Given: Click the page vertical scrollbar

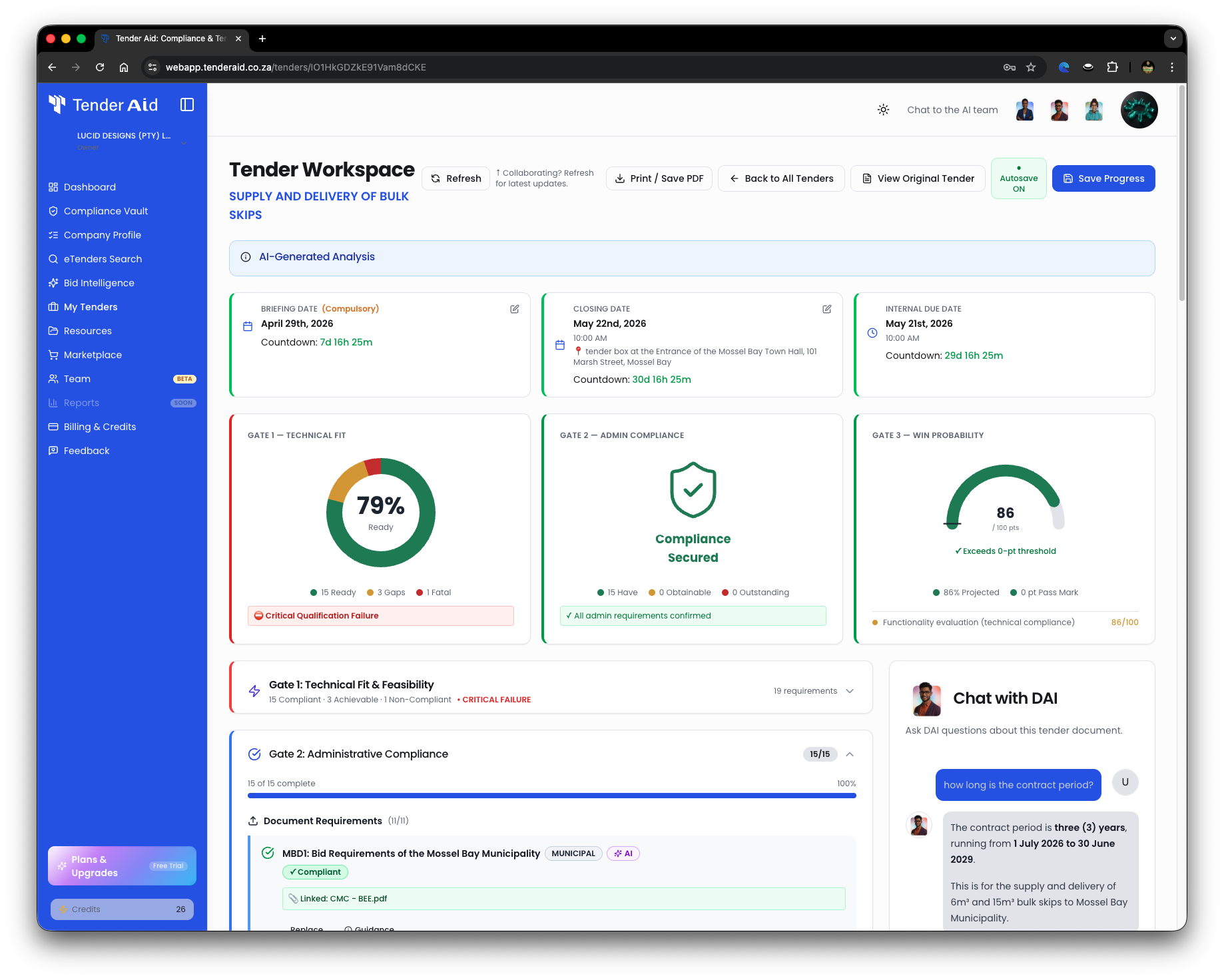Looking at the screenshot, I should coord(1182,193).
